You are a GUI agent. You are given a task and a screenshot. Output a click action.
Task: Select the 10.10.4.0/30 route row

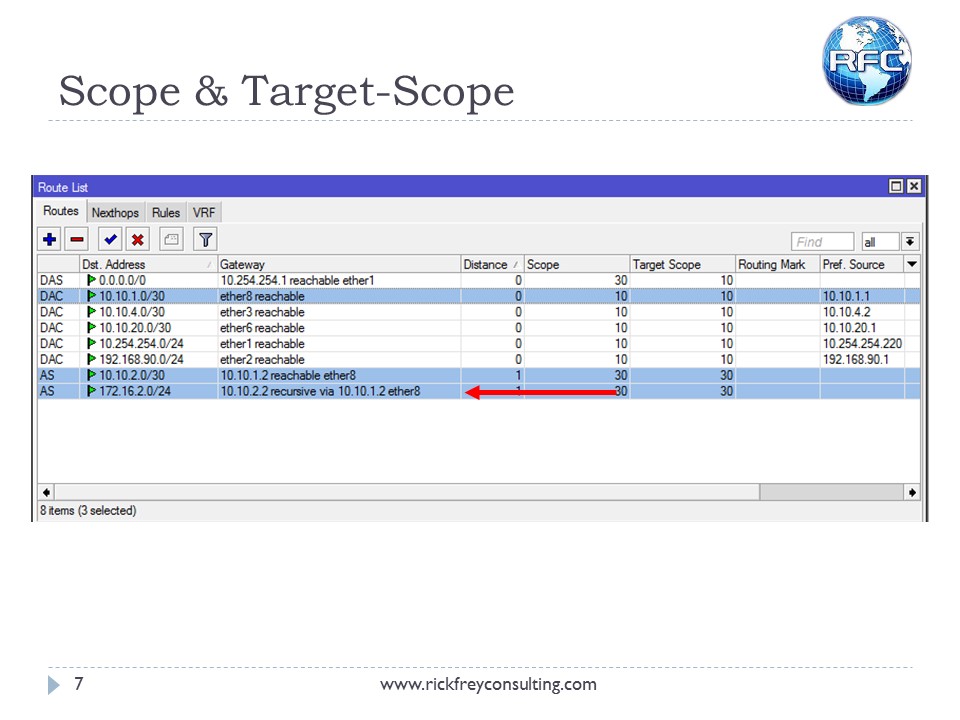pyautogui.click(x=479, y=312)
